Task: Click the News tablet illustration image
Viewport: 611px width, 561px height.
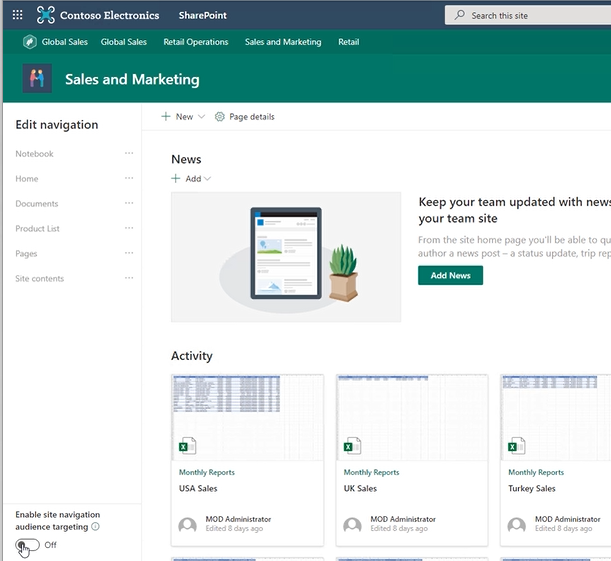Action: pyautogui.click(x=286, y=257)
